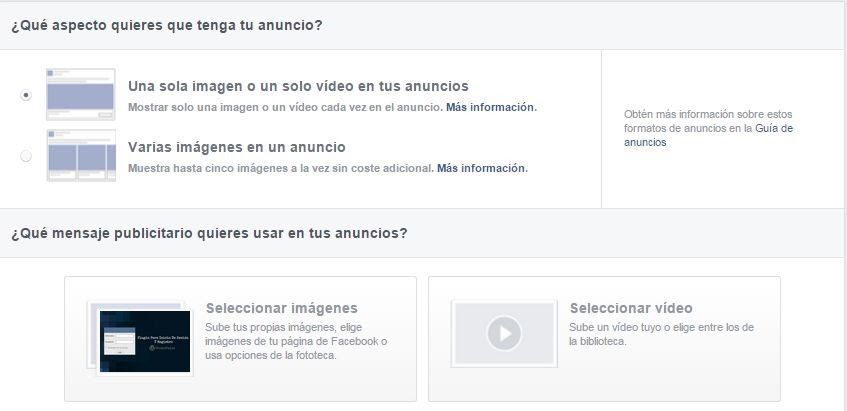Select the multiple images in one ad radio button
This screenshot has width=847, height=411.
click(25, 156)
